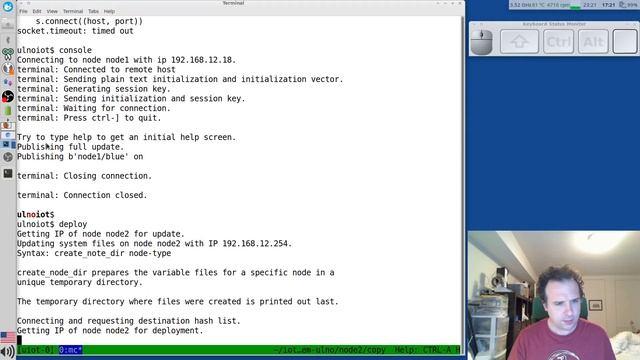Open the File menu in Terminal
This screenshot has width=640, height=360.
[x=23, y=11]
